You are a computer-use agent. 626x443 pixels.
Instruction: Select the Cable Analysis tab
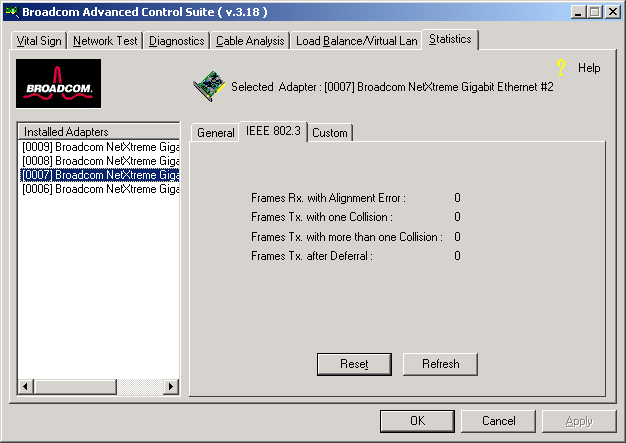(250, 41)
